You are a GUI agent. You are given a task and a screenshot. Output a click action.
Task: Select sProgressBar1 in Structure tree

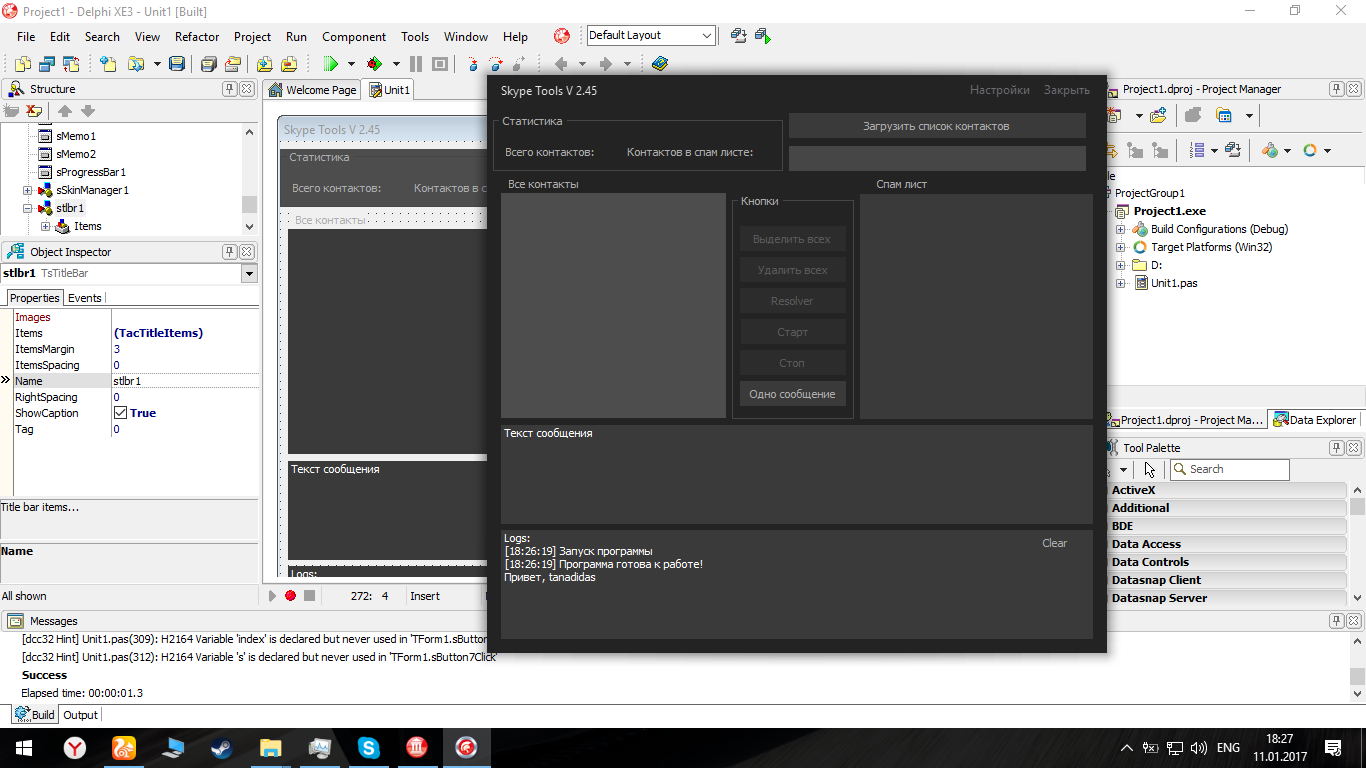[91, 172]
